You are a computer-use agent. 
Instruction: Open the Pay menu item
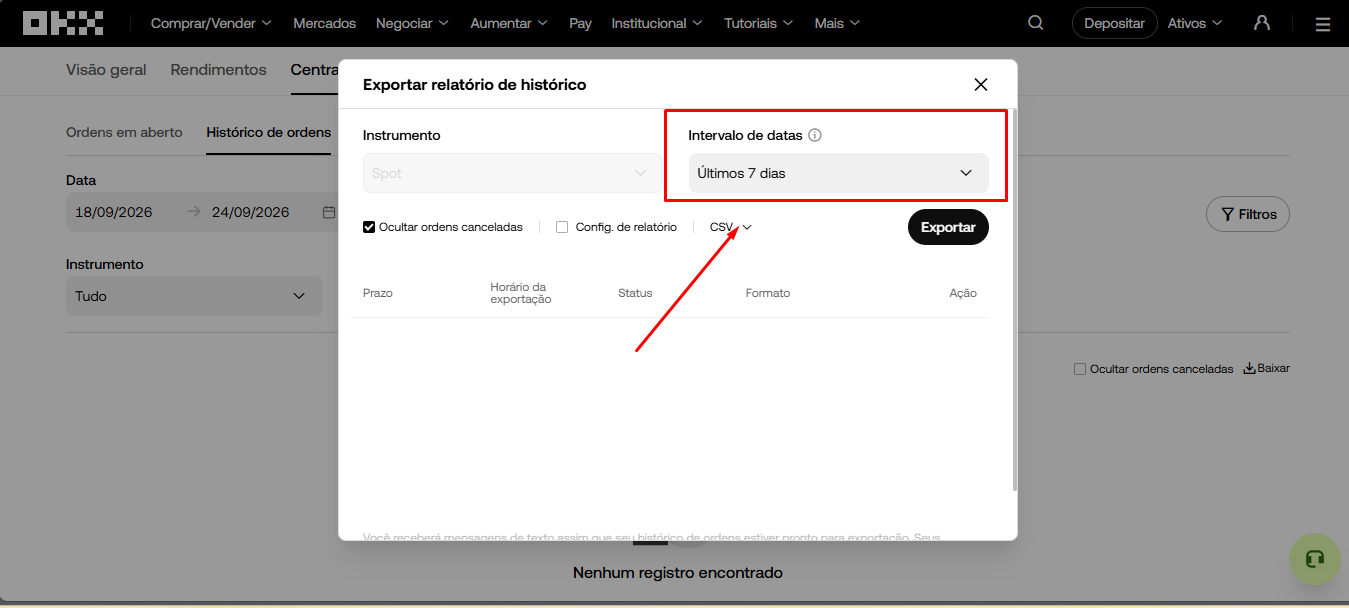(580, 23)
